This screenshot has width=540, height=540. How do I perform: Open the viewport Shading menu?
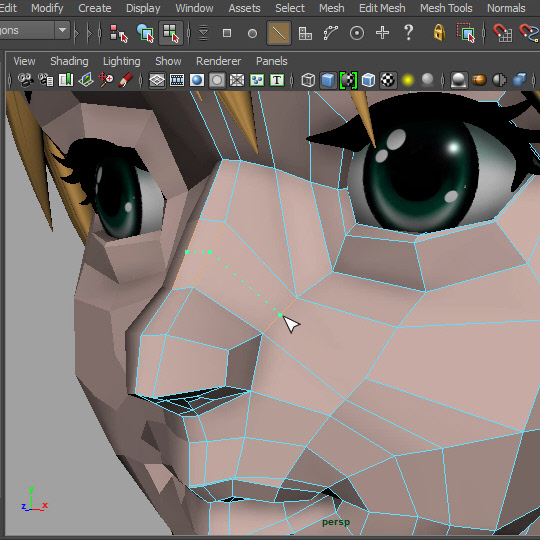pyautogui.click(x=69, y=61)
